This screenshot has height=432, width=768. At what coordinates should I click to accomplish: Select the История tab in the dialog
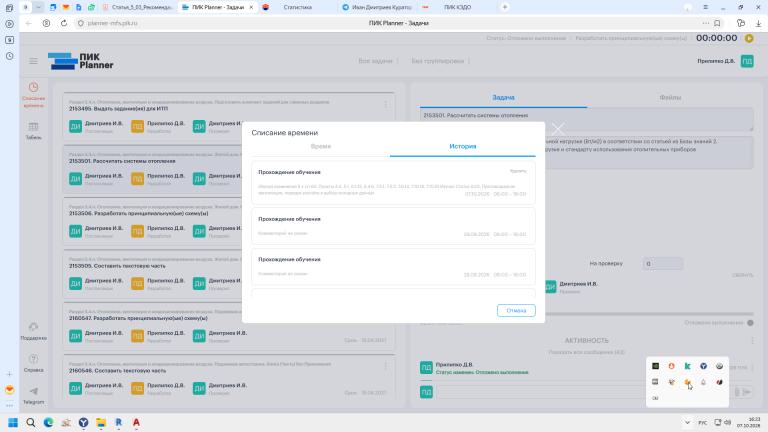coord(462,146)
